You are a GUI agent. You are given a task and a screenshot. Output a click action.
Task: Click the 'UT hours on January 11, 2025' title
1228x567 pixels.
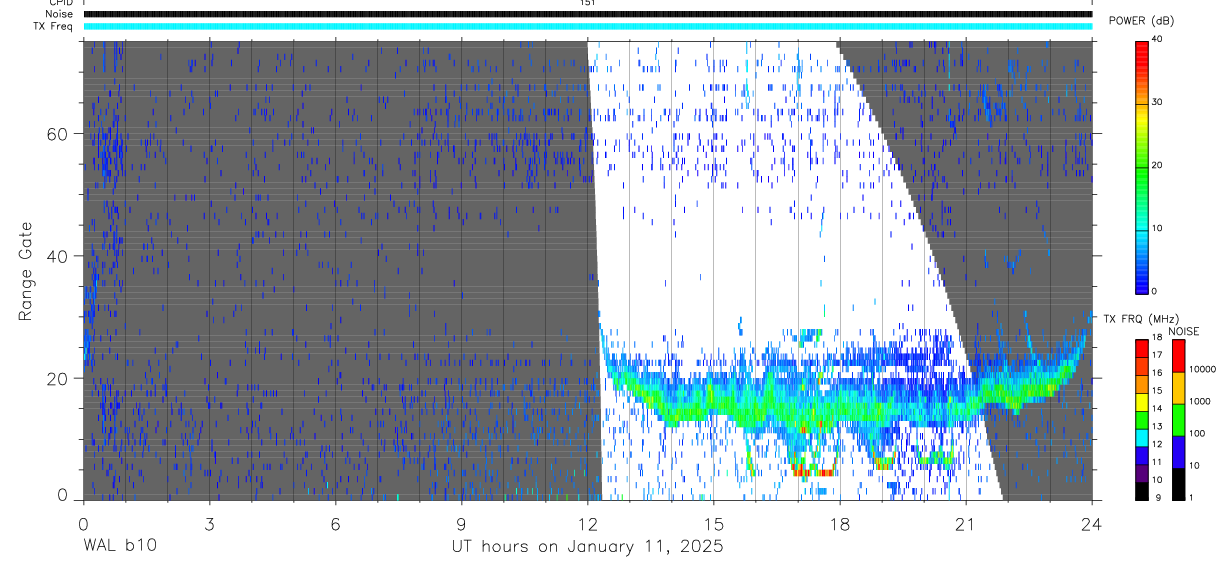[x=587, y=546]
